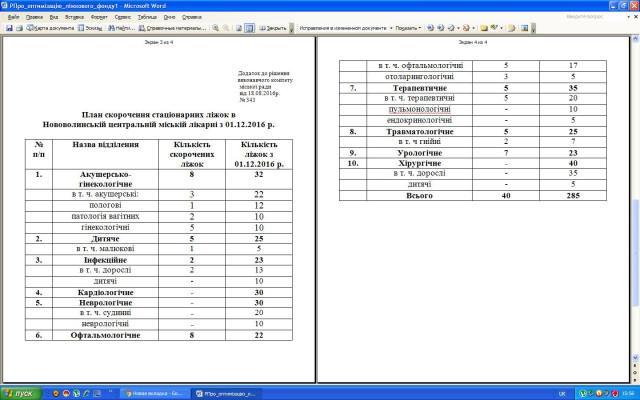Click the Print icon in the toolbar
The width and height of the screenshot is (640, 400).
[18, 28]
